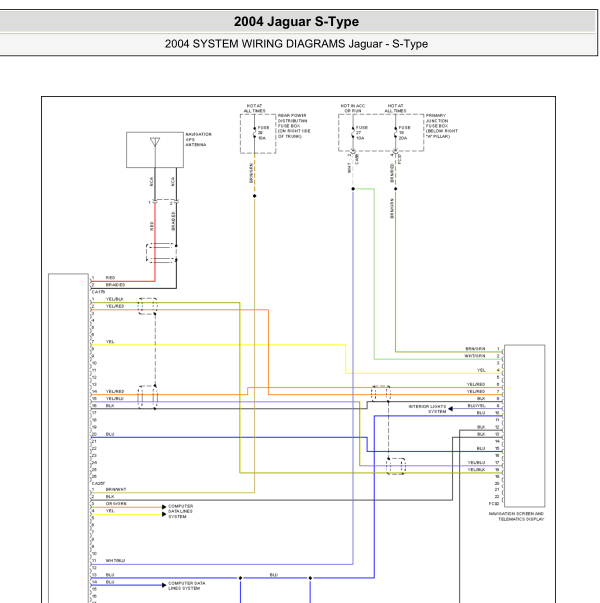
Task: Click the "2004 Jaguar S-Type" heading
Action: click(x=296, y=22)
